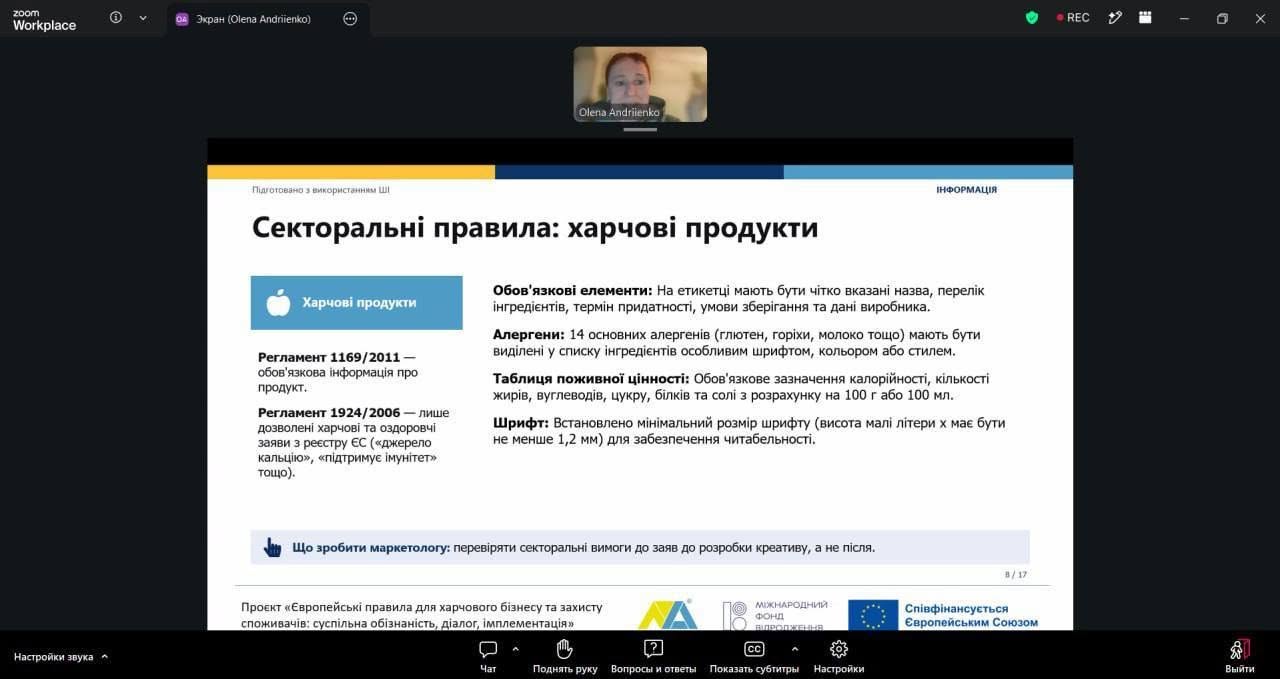Viewport: 1280px width, 679px height.
Task: Open the Chat (Чат) panel
Action: tap(488, 656)
